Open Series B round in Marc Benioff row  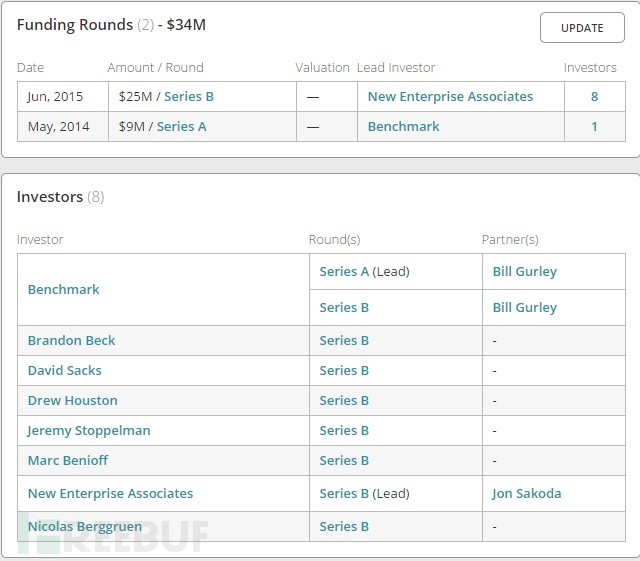pyautogui.click(x=344, y=461)
